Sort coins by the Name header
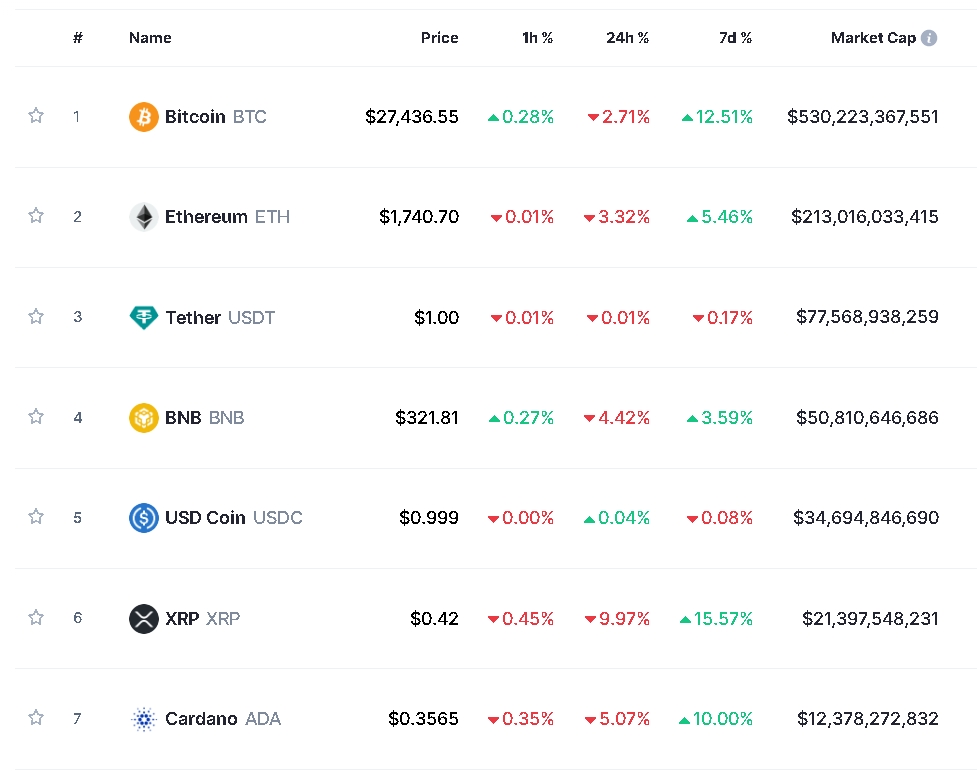The height and width of the screenshot is (771, 977). [150, 38]
